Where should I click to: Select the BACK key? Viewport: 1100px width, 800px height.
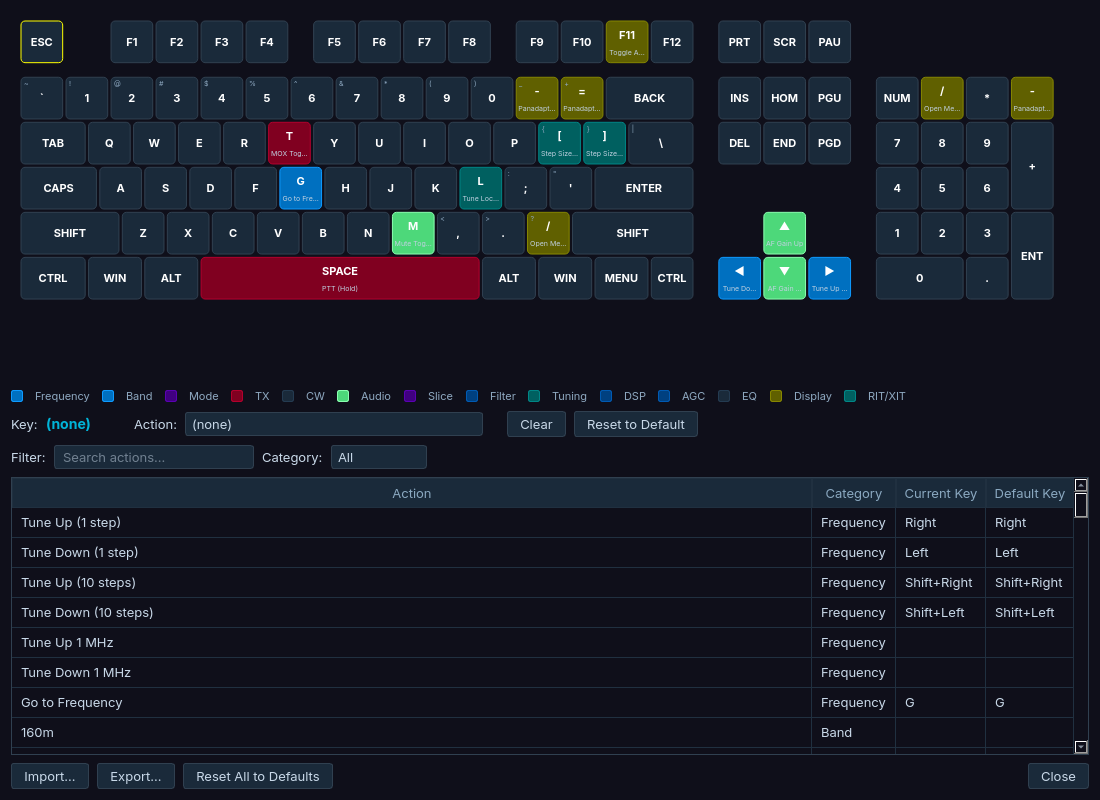tap(650, 98)
